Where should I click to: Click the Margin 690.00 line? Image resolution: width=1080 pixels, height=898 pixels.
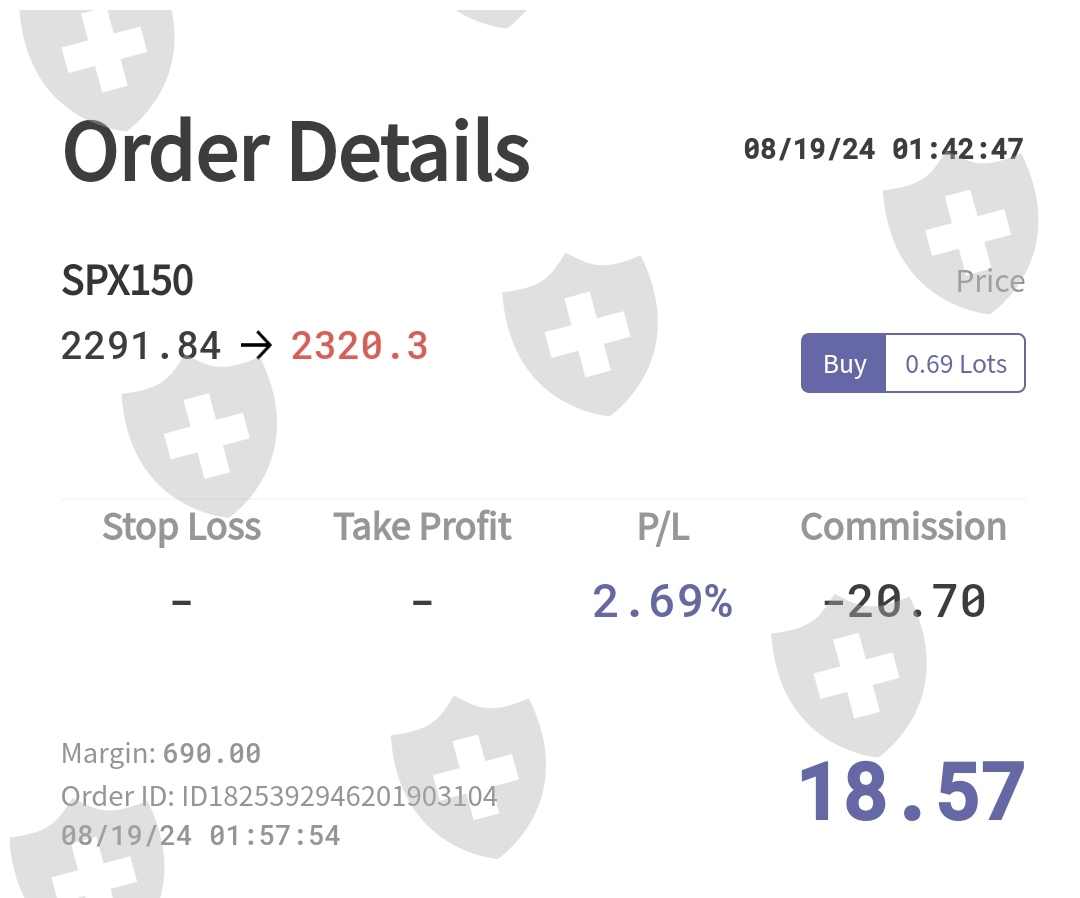(x=161, y=753)
